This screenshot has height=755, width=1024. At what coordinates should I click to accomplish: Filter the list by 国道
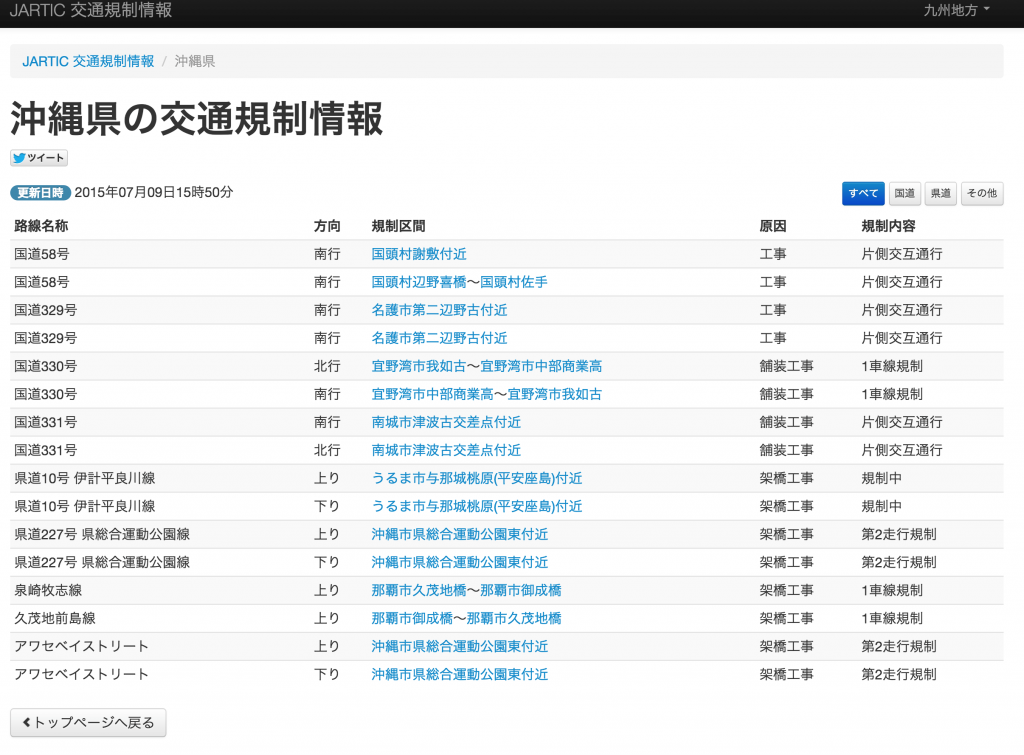905,194
